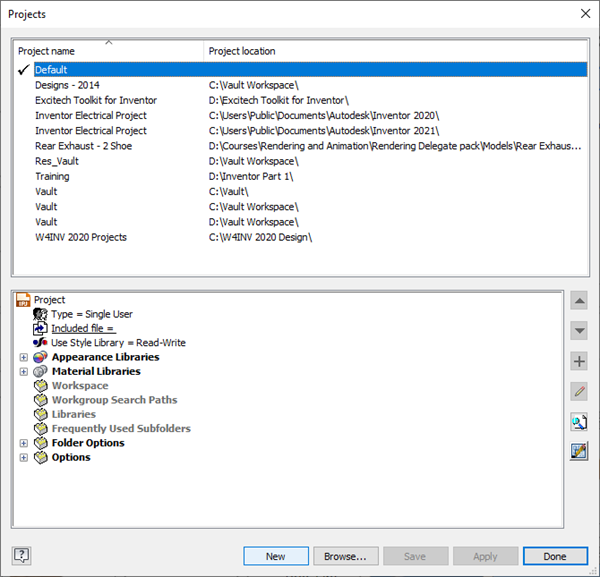Click the New project button
The height and width of the screenshot is (577, 600).
276,556
